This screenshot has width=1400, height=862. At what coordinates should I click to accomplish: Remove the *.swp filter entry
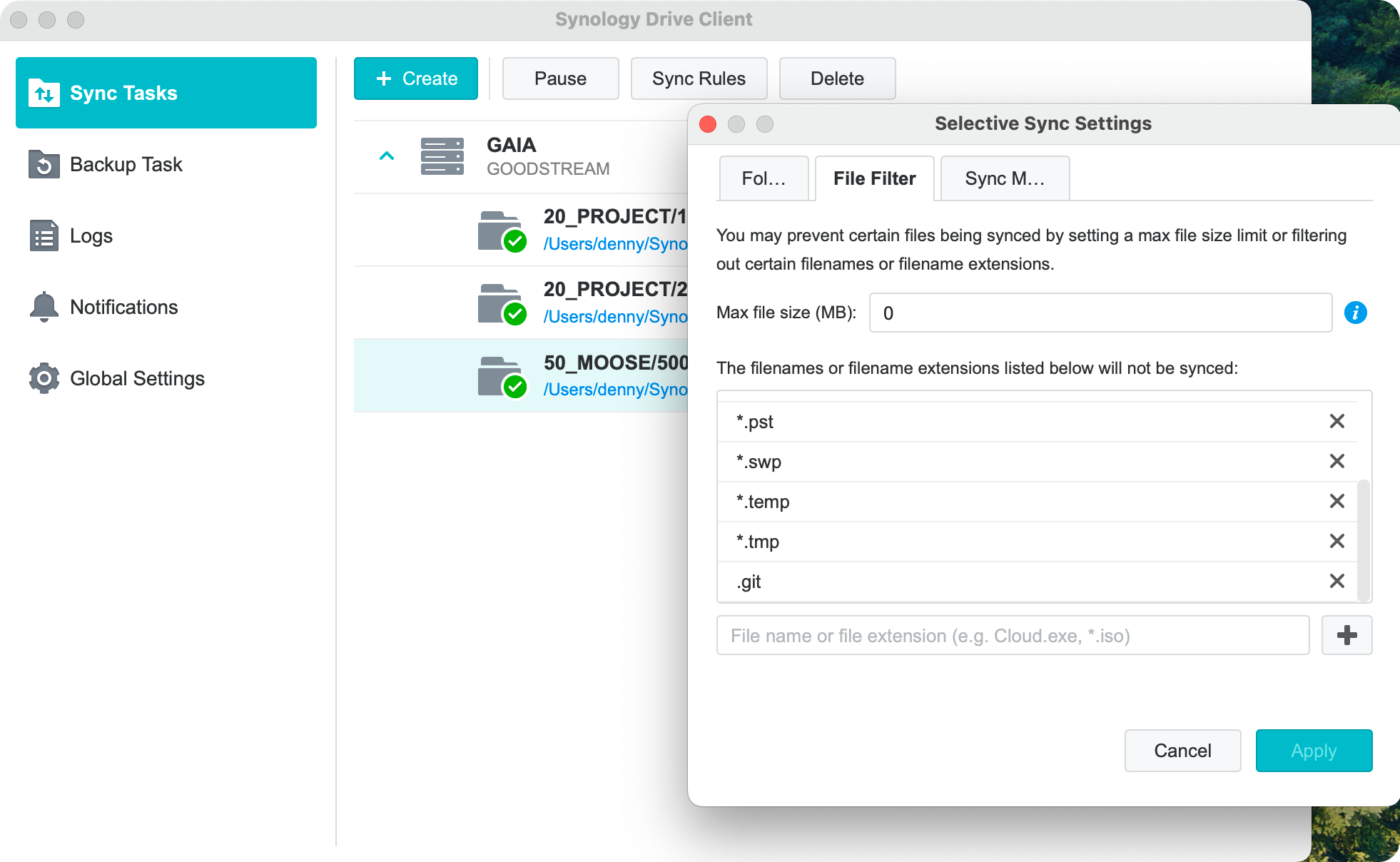tap(1336, 462)
